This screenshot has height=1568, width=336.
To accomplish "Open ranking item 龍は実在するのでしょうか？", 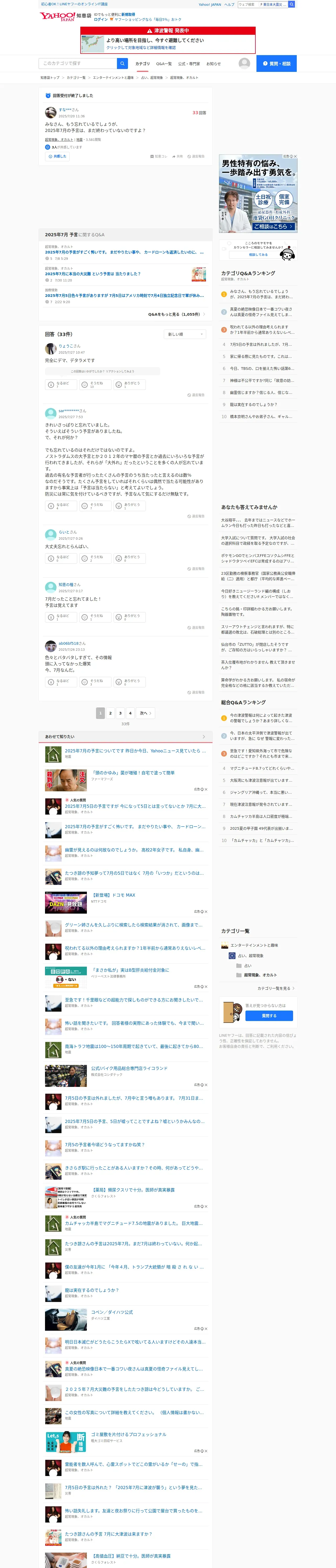I will point(258,405).
